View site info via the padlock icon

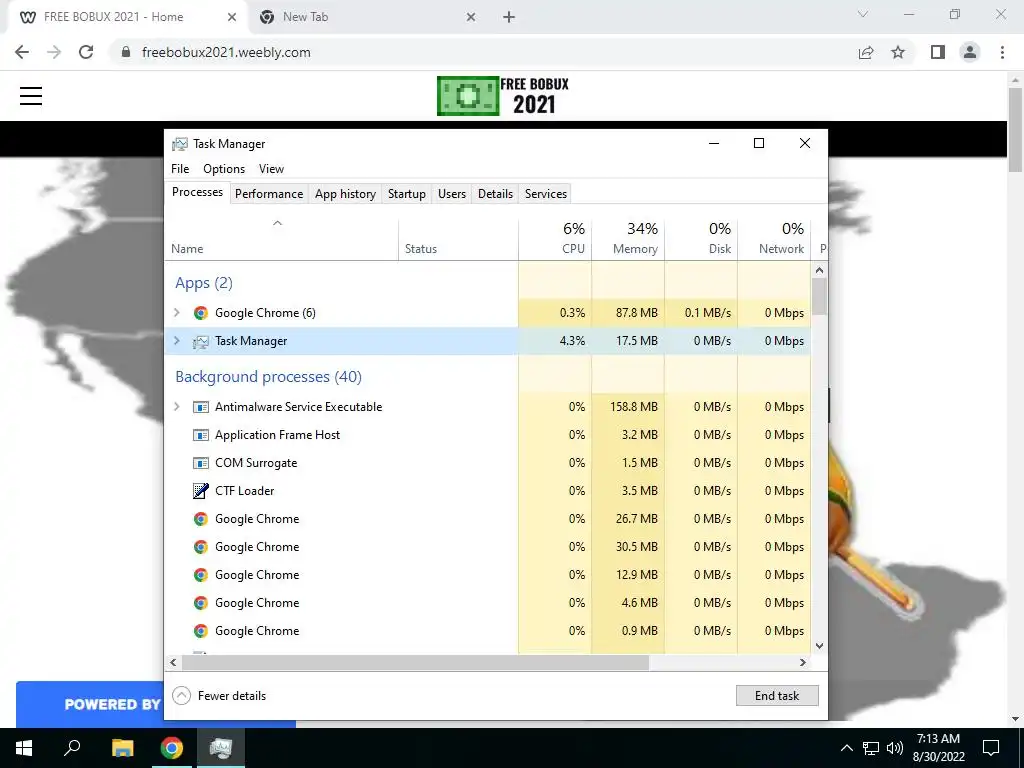(x=126, y=52)
